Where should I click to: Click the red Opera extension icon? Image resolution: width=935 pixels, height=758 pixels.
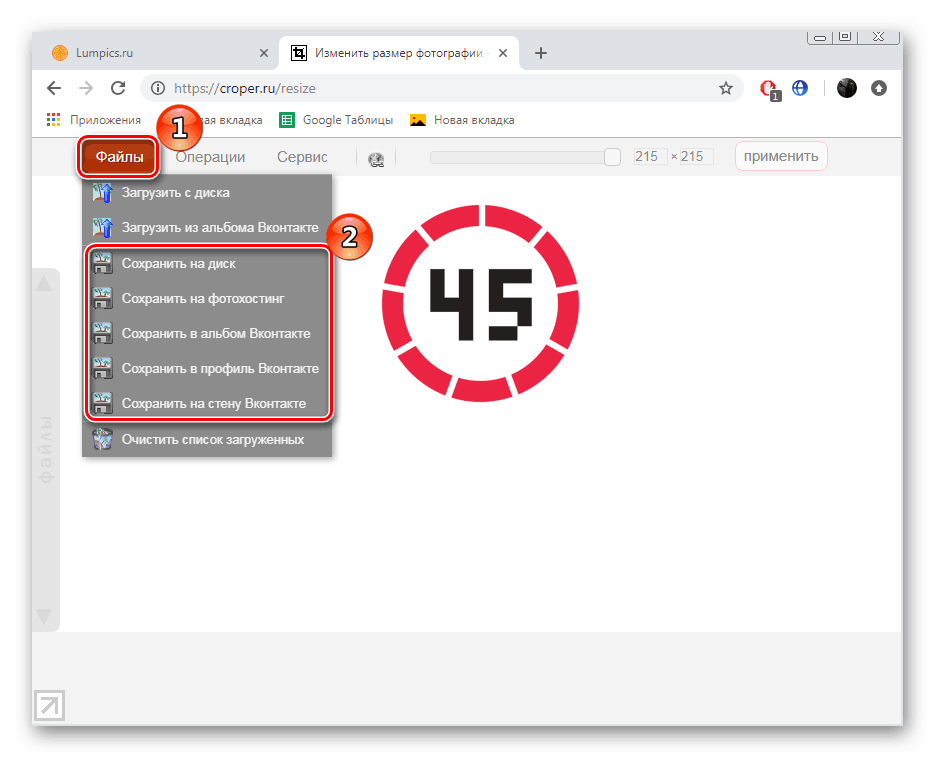[x=770, y=89]
